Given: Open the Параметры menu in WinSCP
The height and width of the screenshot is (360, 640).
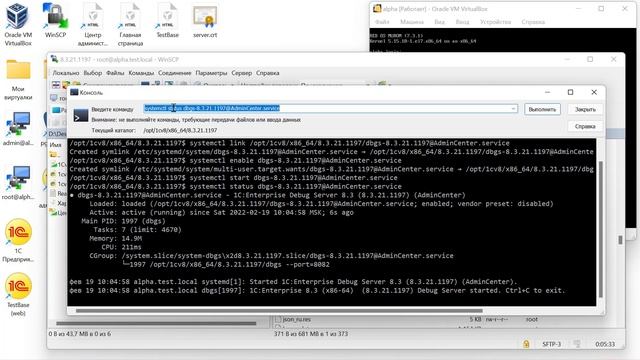Looking at the screenshot, I should coord(211,73).
